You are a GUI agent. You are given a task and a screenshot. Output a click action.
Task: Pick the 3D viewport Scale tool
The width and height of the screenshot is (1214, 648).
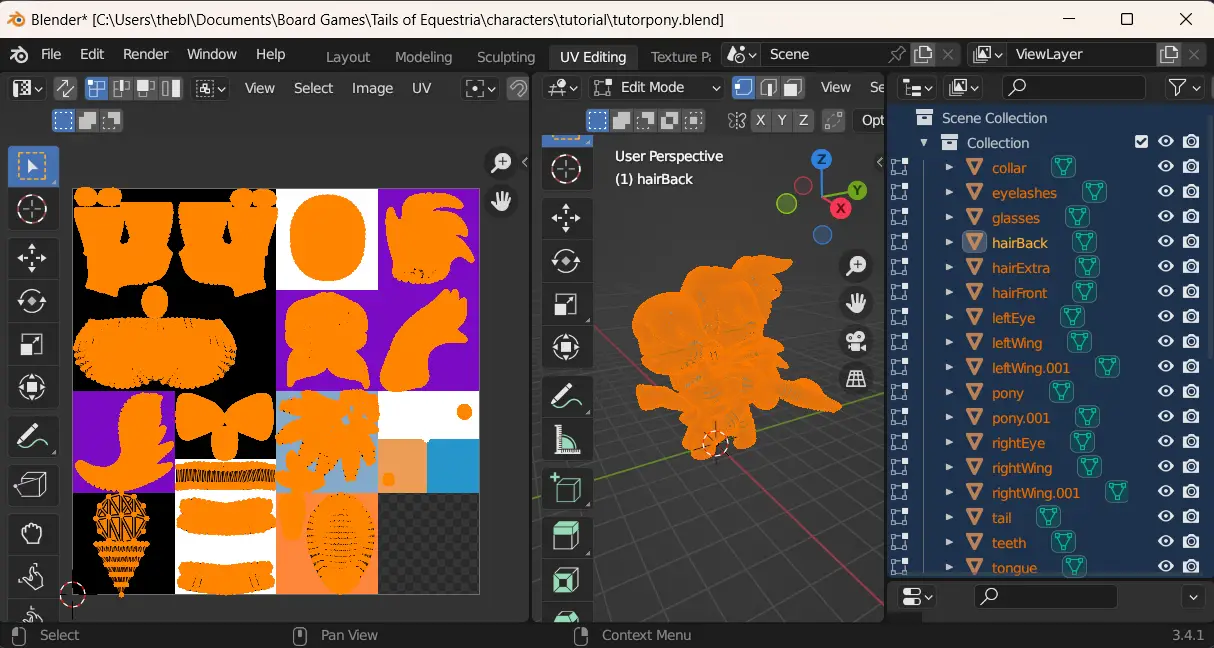pos(566,304)
